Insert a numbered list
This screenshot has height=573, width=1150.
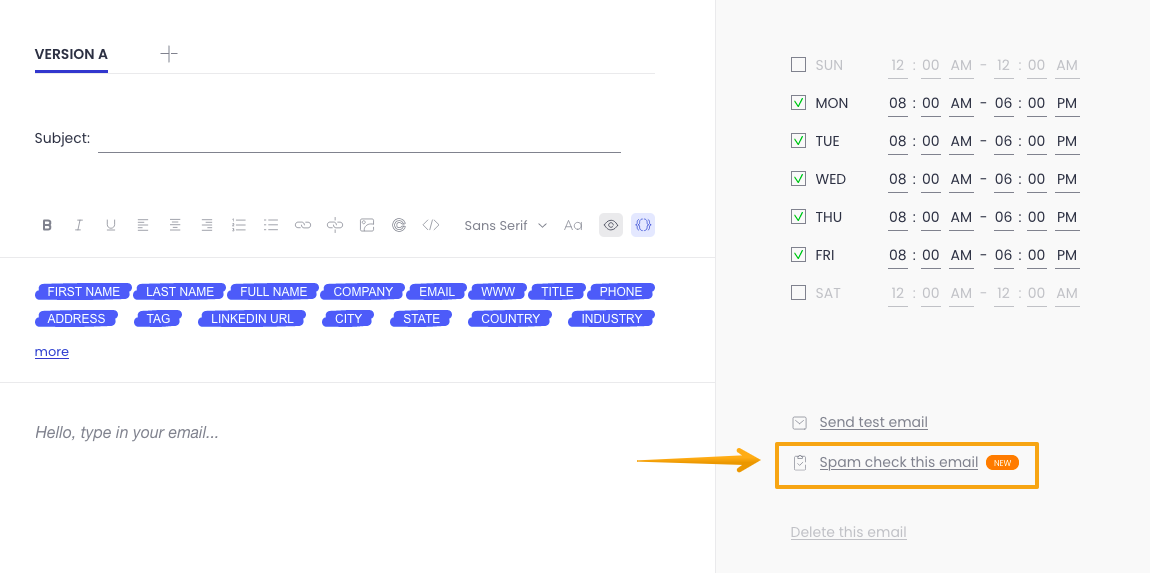[239, 226]
